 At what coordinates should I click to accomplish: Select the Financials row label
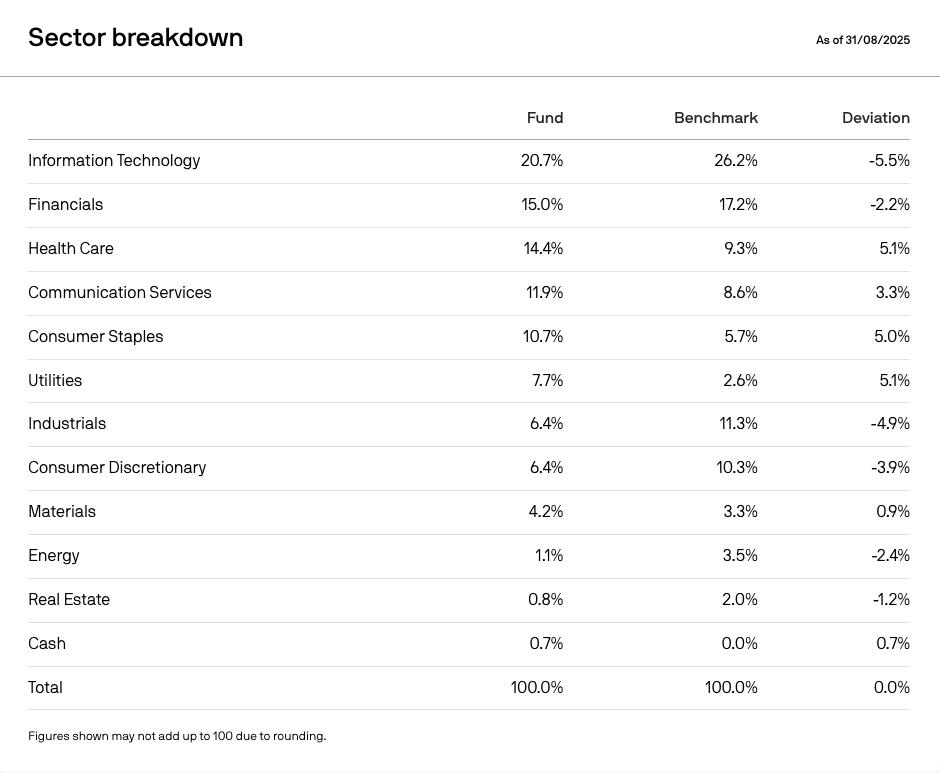coord(65,205)
